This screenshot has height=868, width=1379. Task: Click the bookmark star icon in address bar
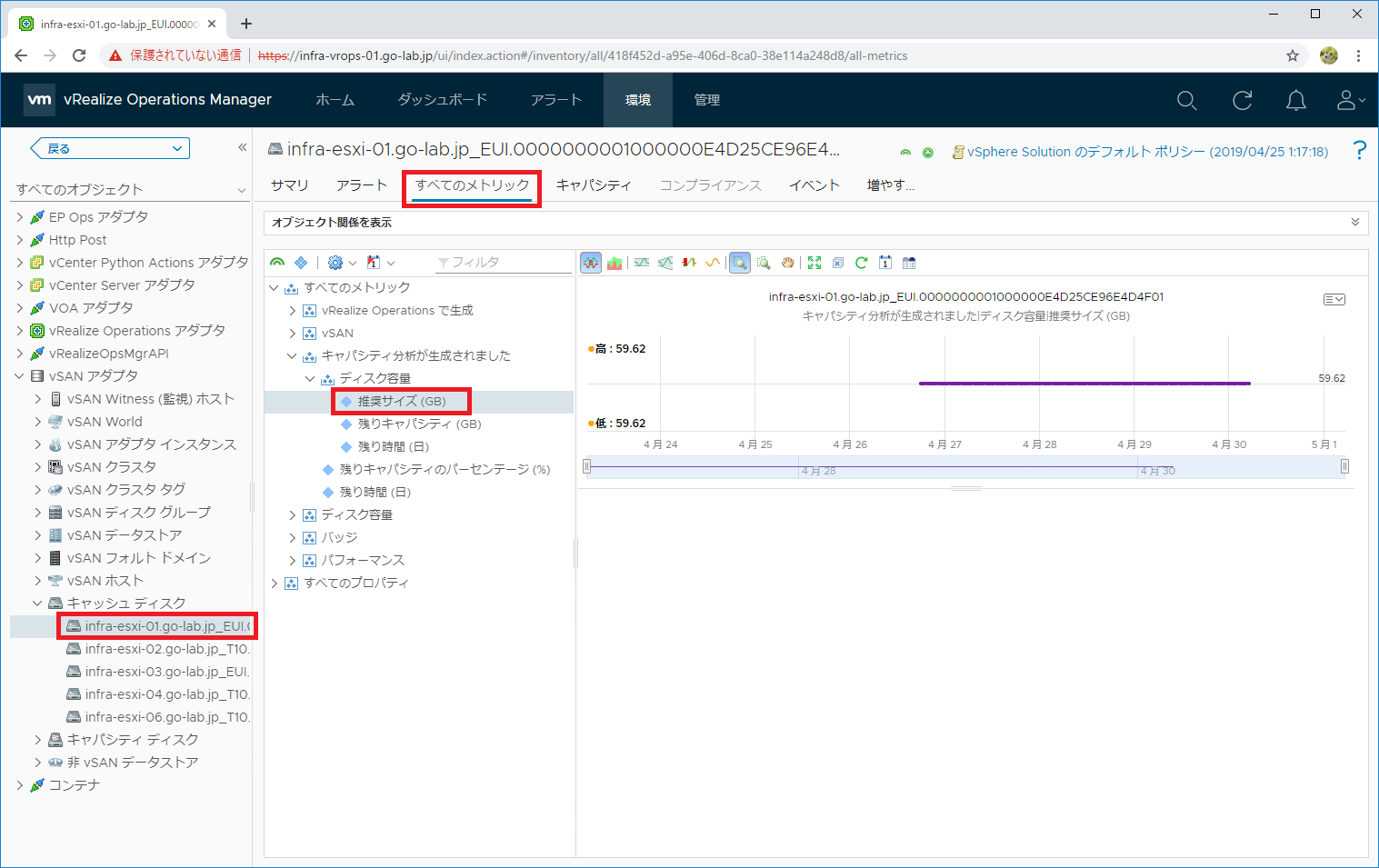pos(1293,55)
